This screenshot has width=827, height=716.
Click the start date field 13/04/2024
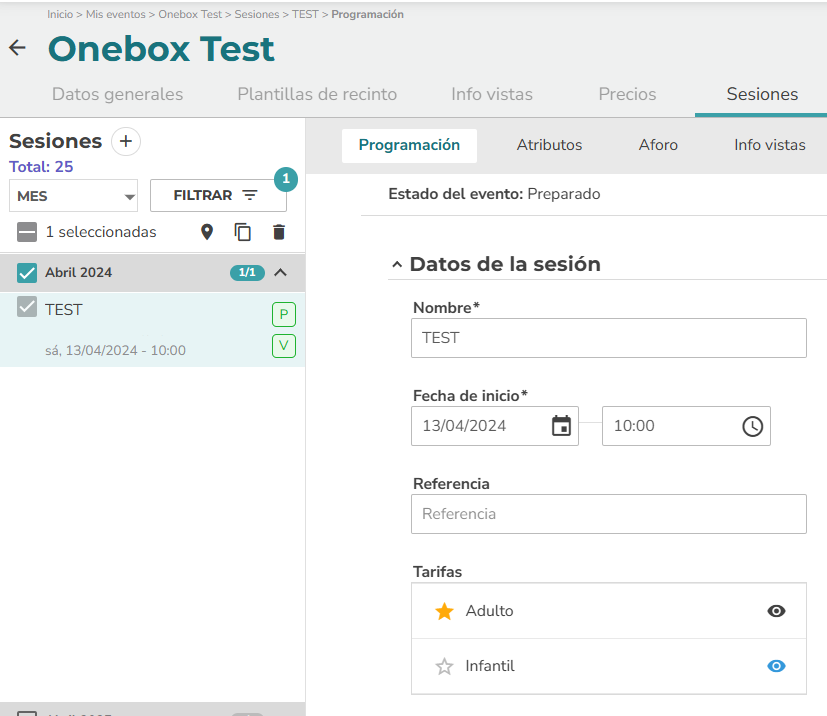[495, 426]
